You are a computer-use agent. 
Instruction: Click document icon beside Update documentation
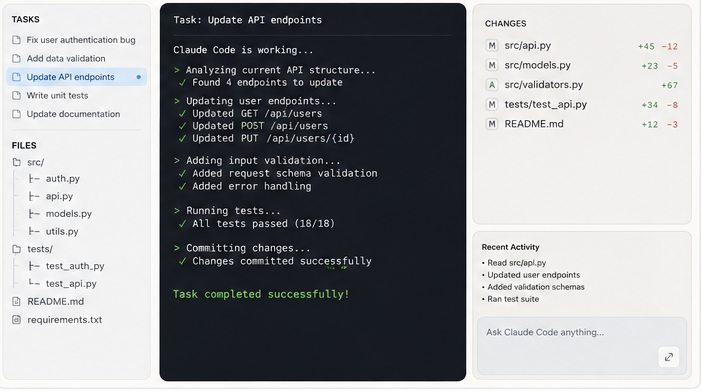(17, 114)
